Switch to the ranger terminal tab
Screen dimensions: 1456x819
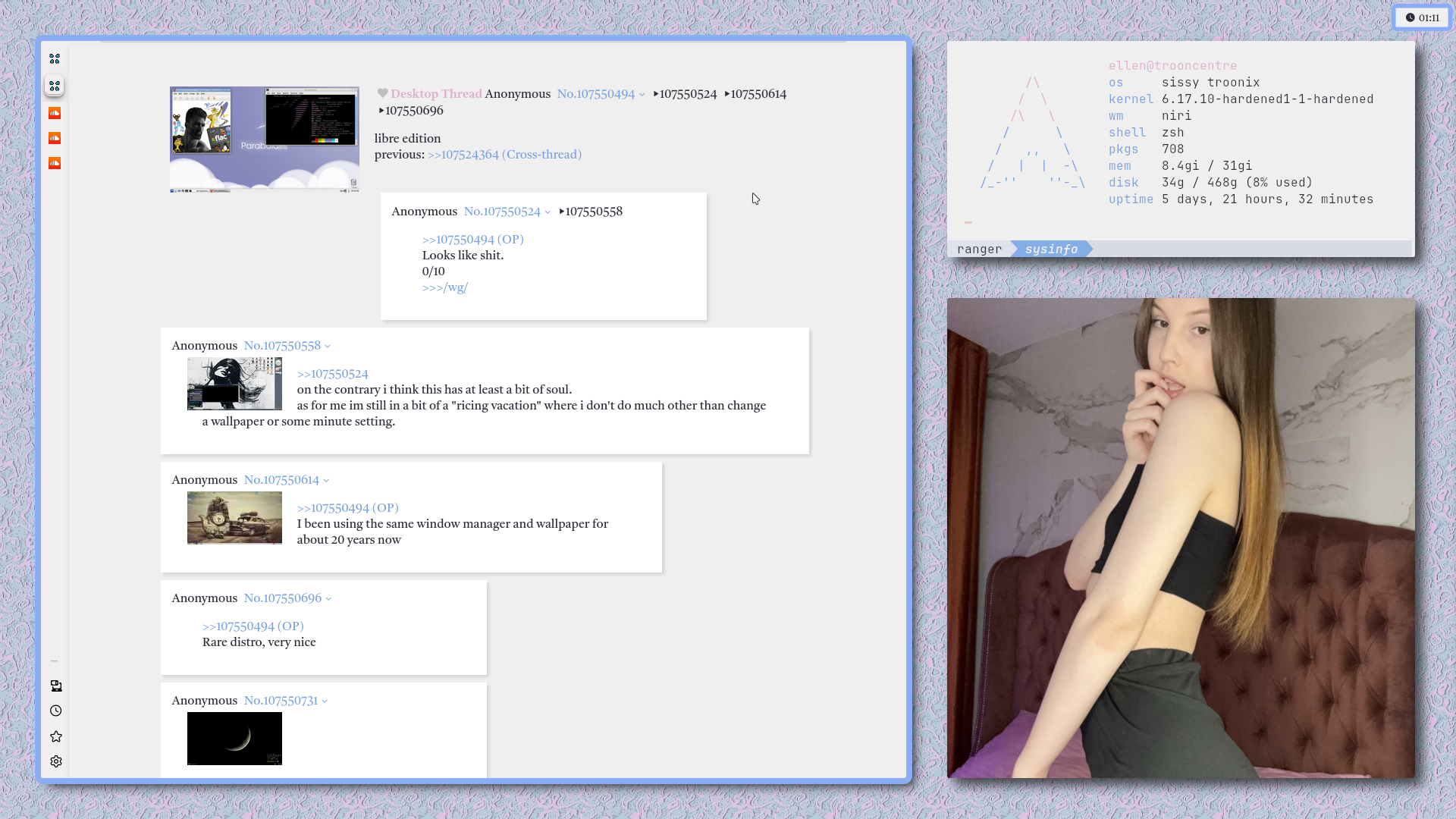click(979, 249)
